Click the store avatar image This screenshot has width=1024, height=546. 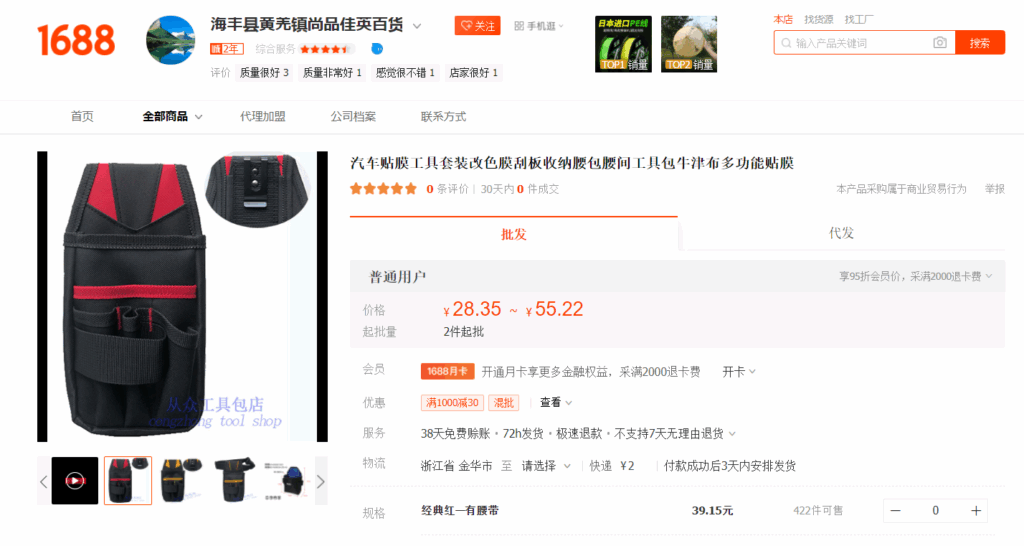coord(170,40)
